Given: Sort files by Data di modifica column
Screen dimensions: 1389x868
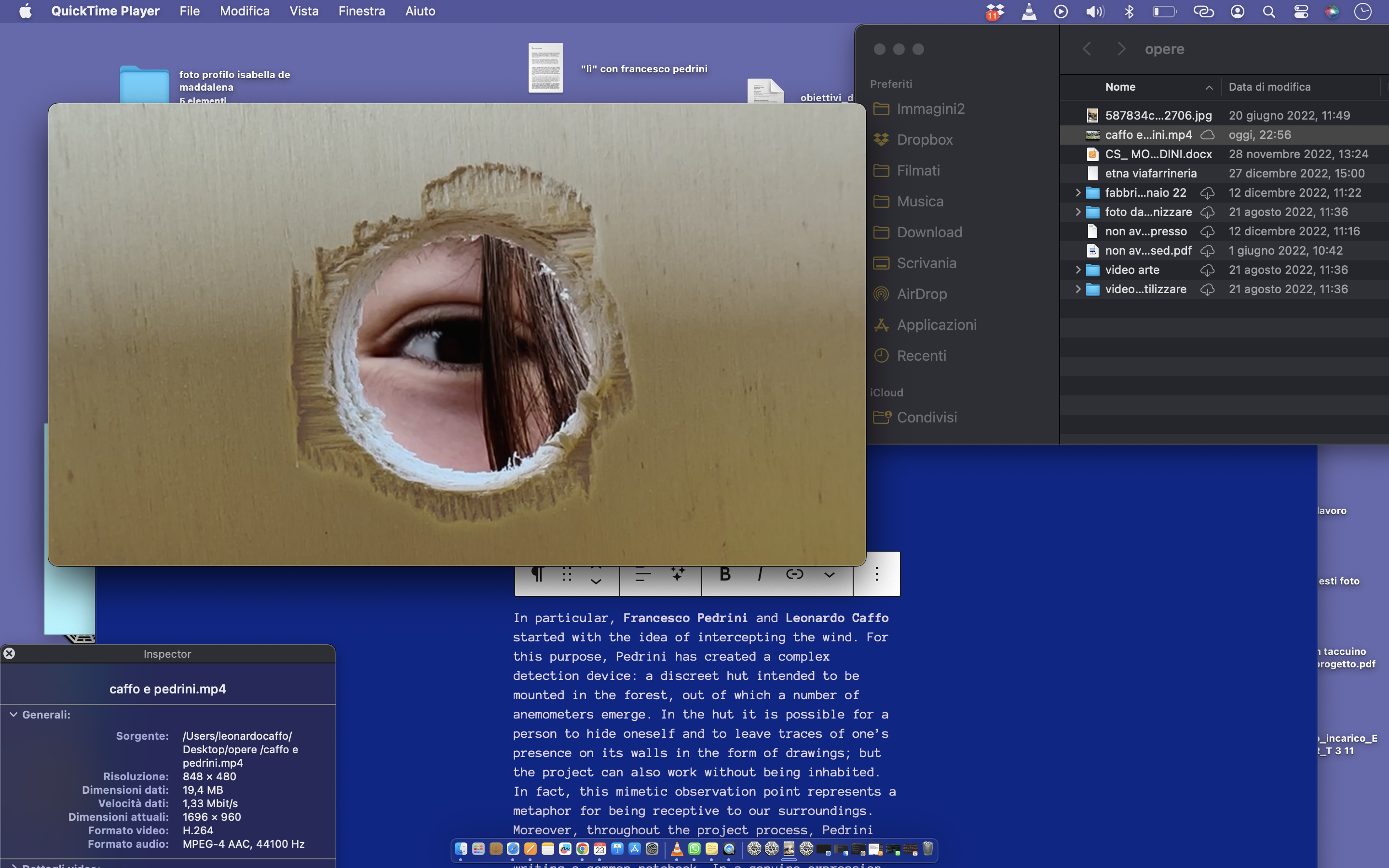Looking at the screenshot, I should [x=1269, y=87].
